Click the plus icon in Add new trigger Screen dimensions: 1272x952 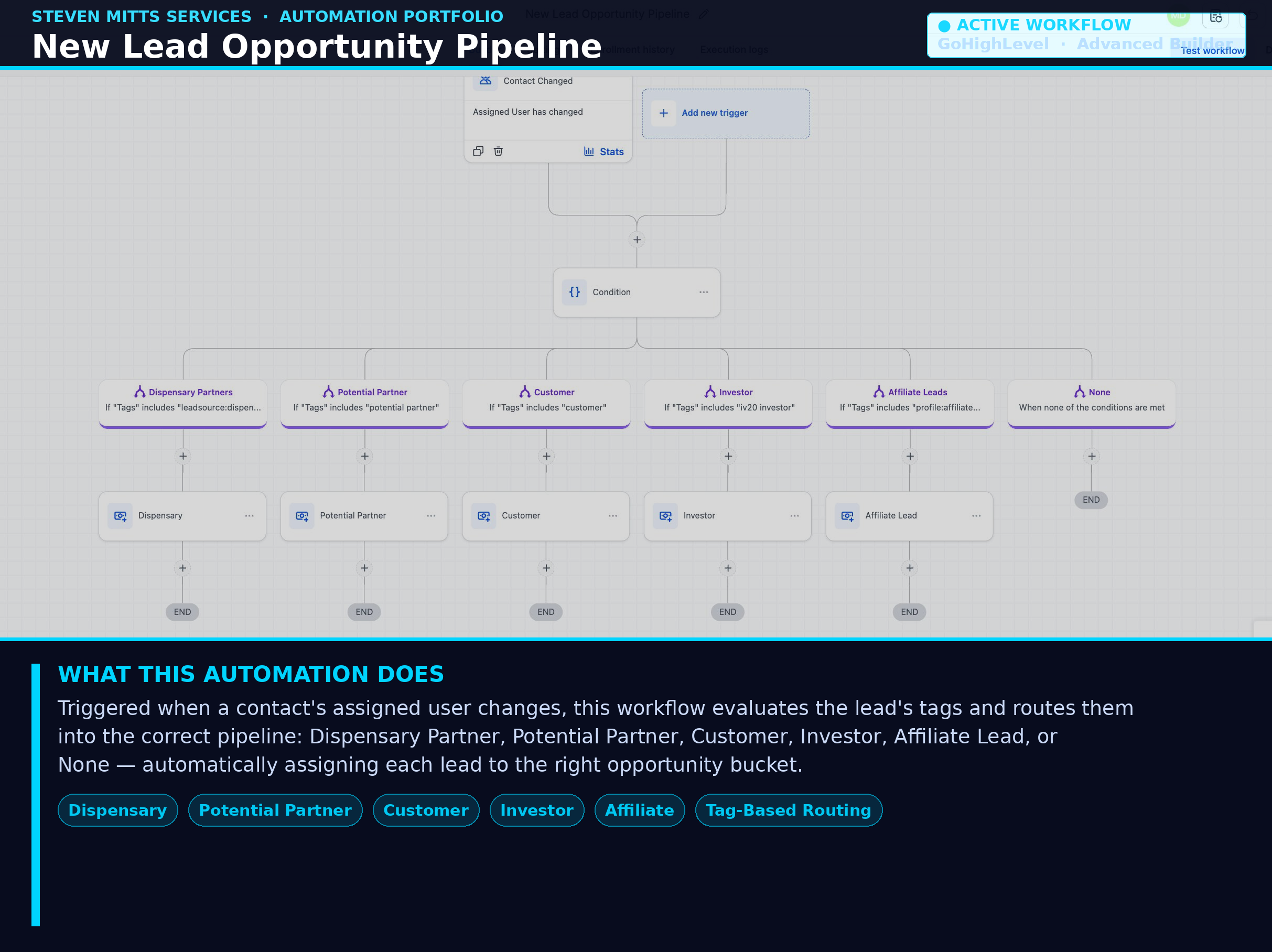(x=664, y=113)
